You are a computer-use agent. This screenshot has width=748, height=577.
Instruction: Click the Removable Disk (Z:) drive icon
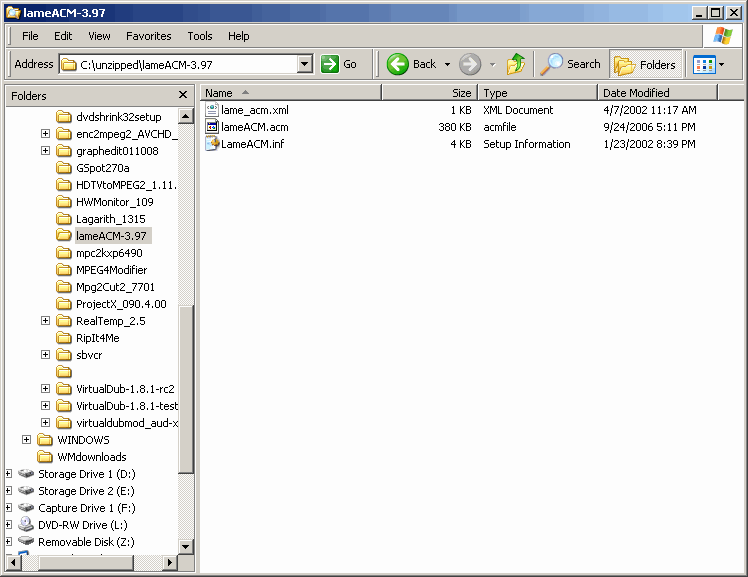[26, 541]
